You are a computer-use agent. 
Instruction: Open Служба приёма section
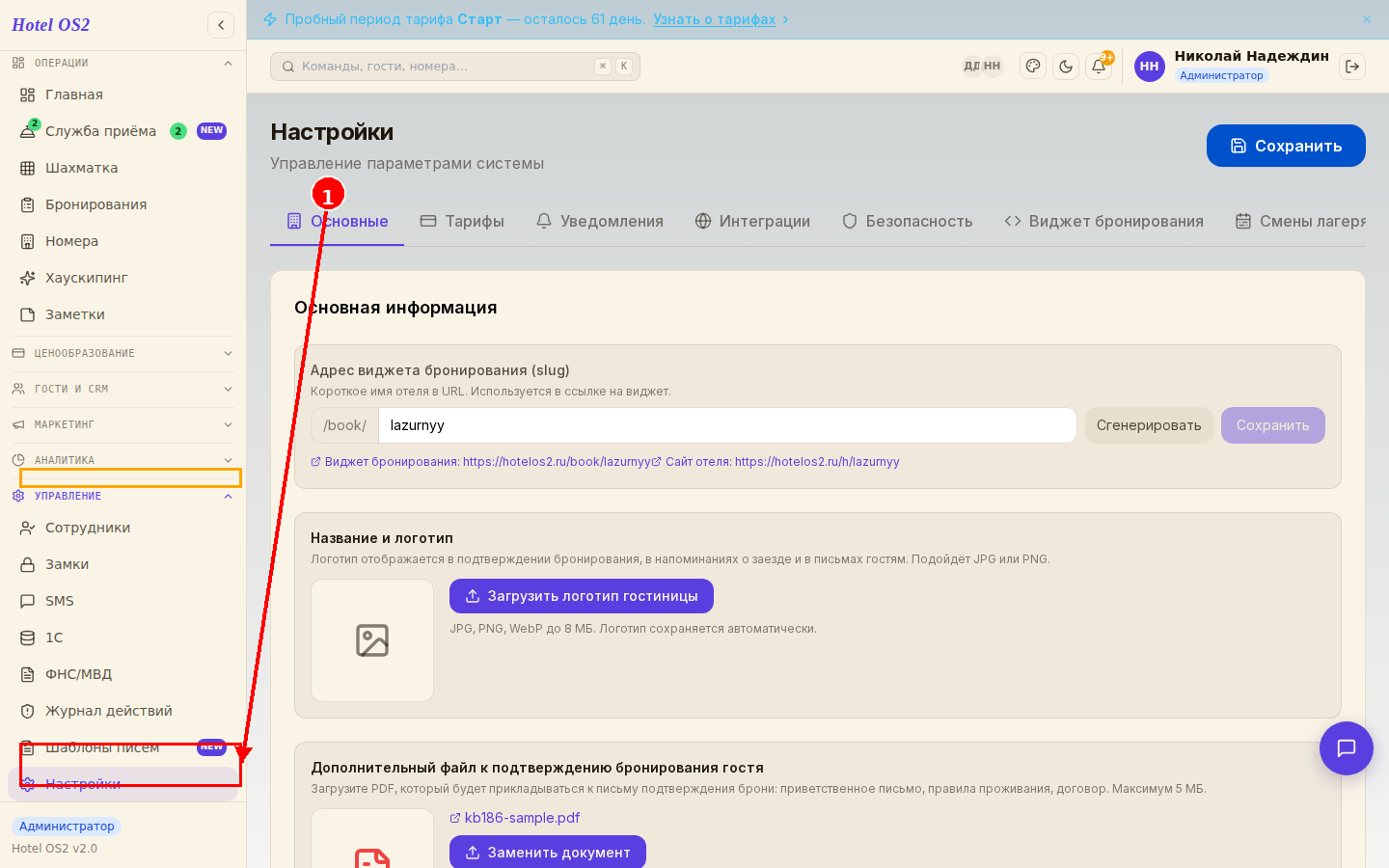pyautogui.click(x=123, y=131)
